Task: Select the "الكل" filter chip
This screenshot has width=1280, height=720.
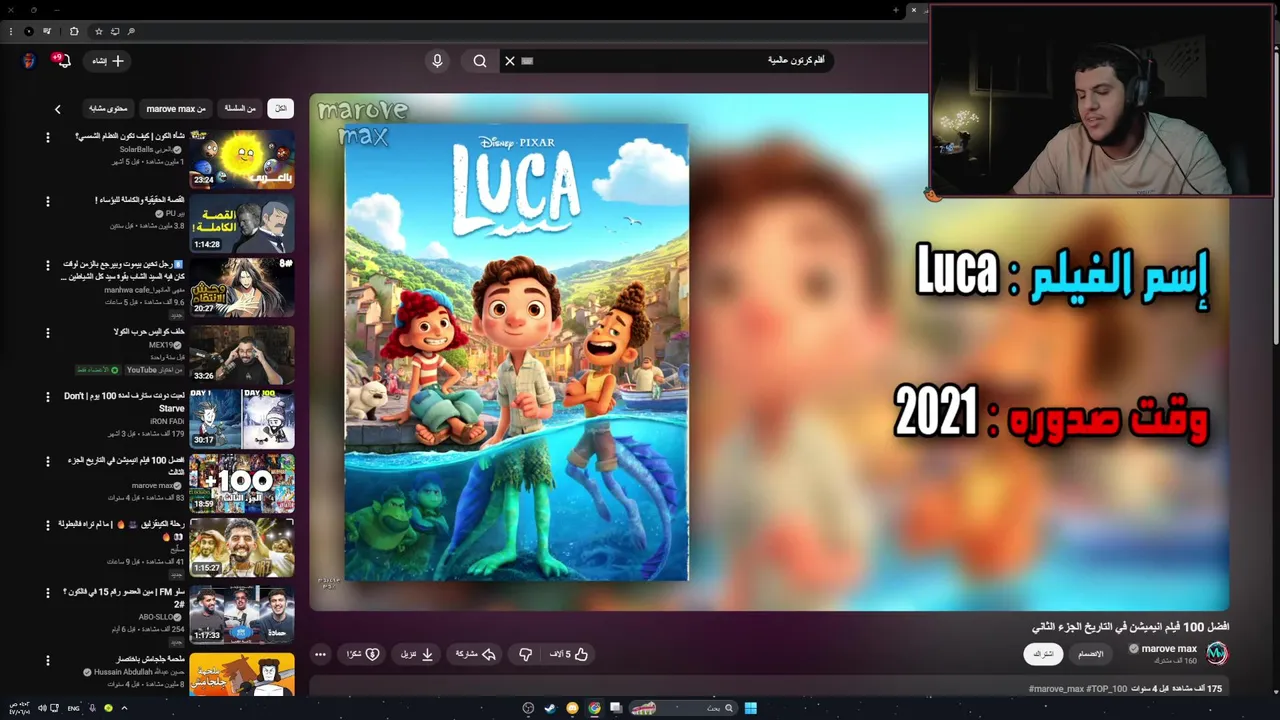Action: pos(281,108)
